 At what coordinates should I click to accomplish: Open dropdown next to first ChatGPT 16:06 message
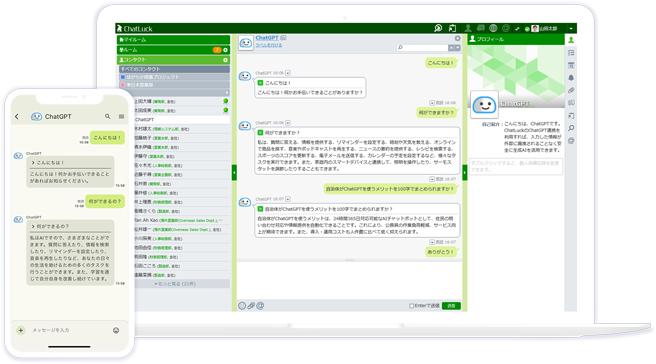(x=288, y=73)
